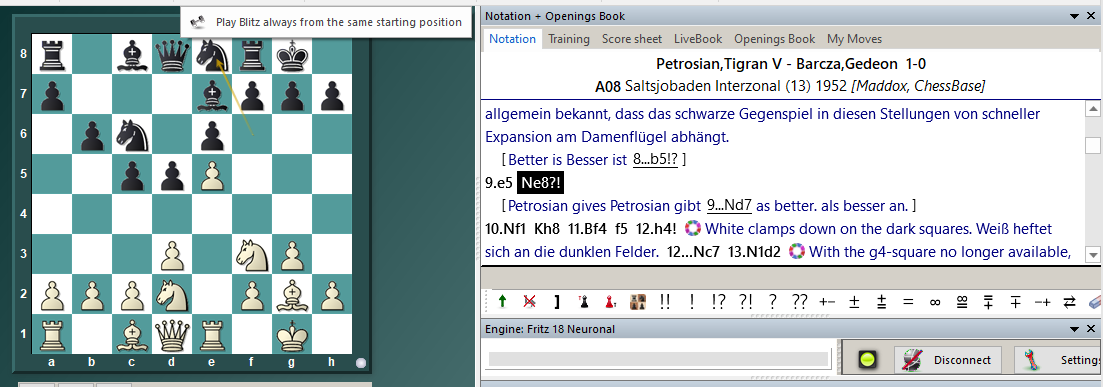This screenshot has height=387, width=1103.
Task: Annotate move with single ! symbol
Action: click(x=692, y=302)
